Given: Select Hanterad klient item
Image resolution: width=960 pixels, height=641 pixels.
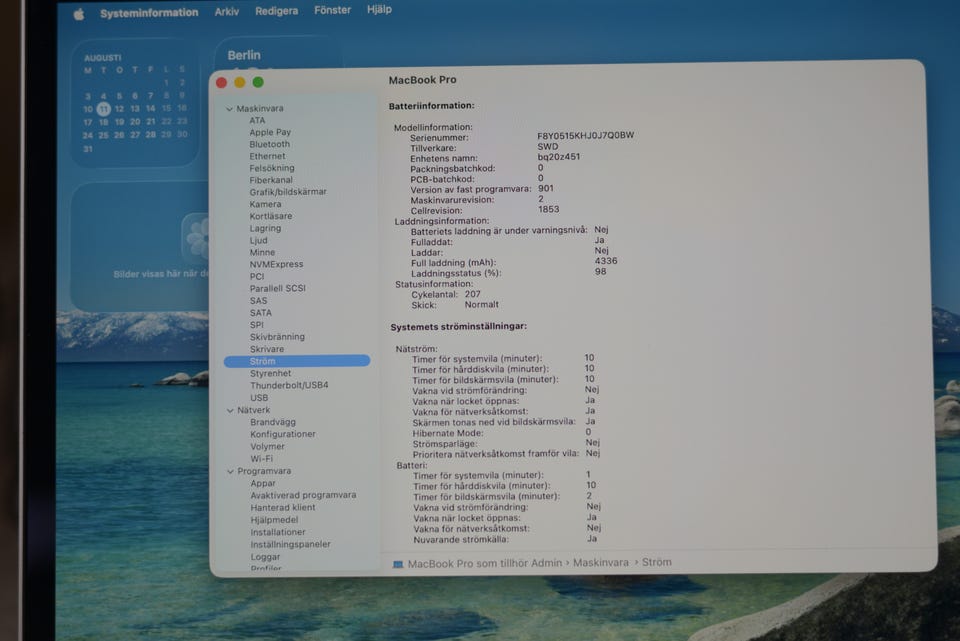Looking at the screenshot, I should (x=282, y=508).
